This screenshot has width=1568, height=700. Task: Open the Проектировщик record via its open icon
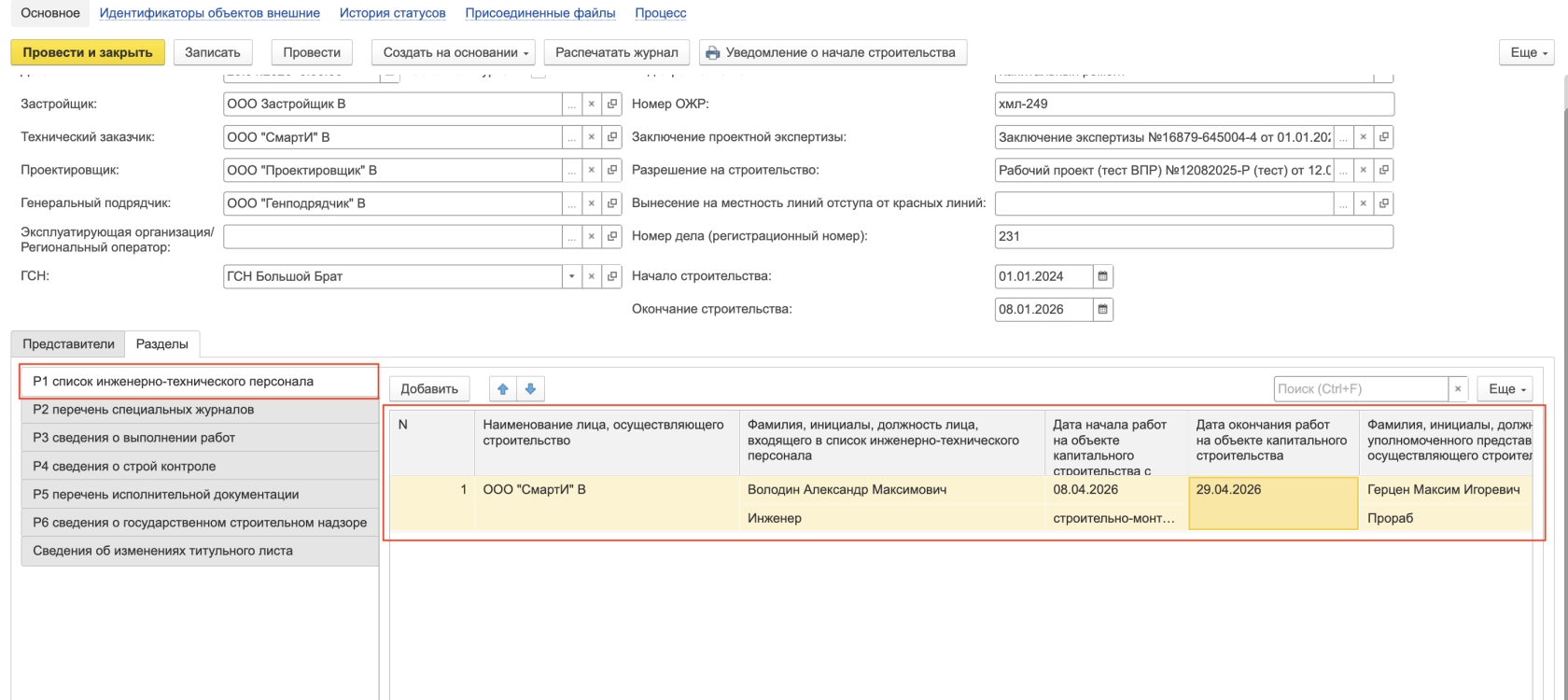[x=612, y=171]
